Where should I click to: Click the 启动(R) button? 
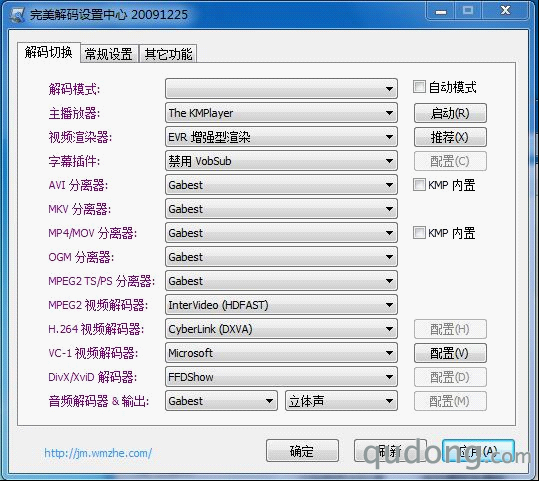point(450,113)
